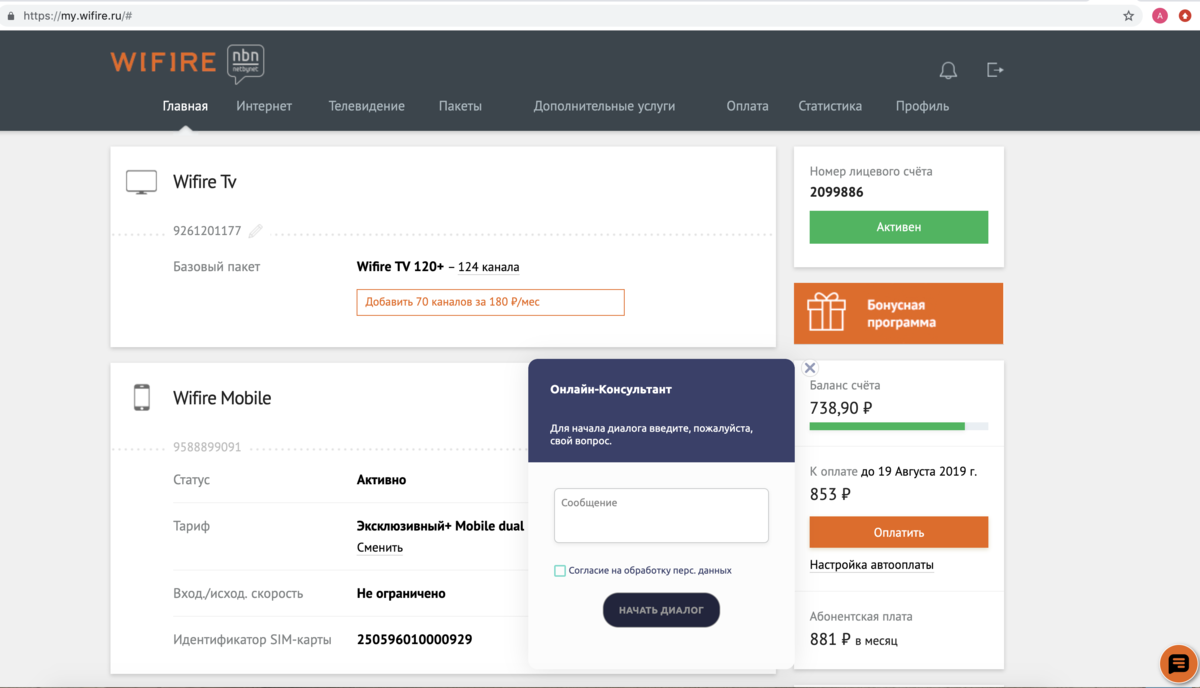Click the Номер лицевого счёта label

click(x=871, y=172)
